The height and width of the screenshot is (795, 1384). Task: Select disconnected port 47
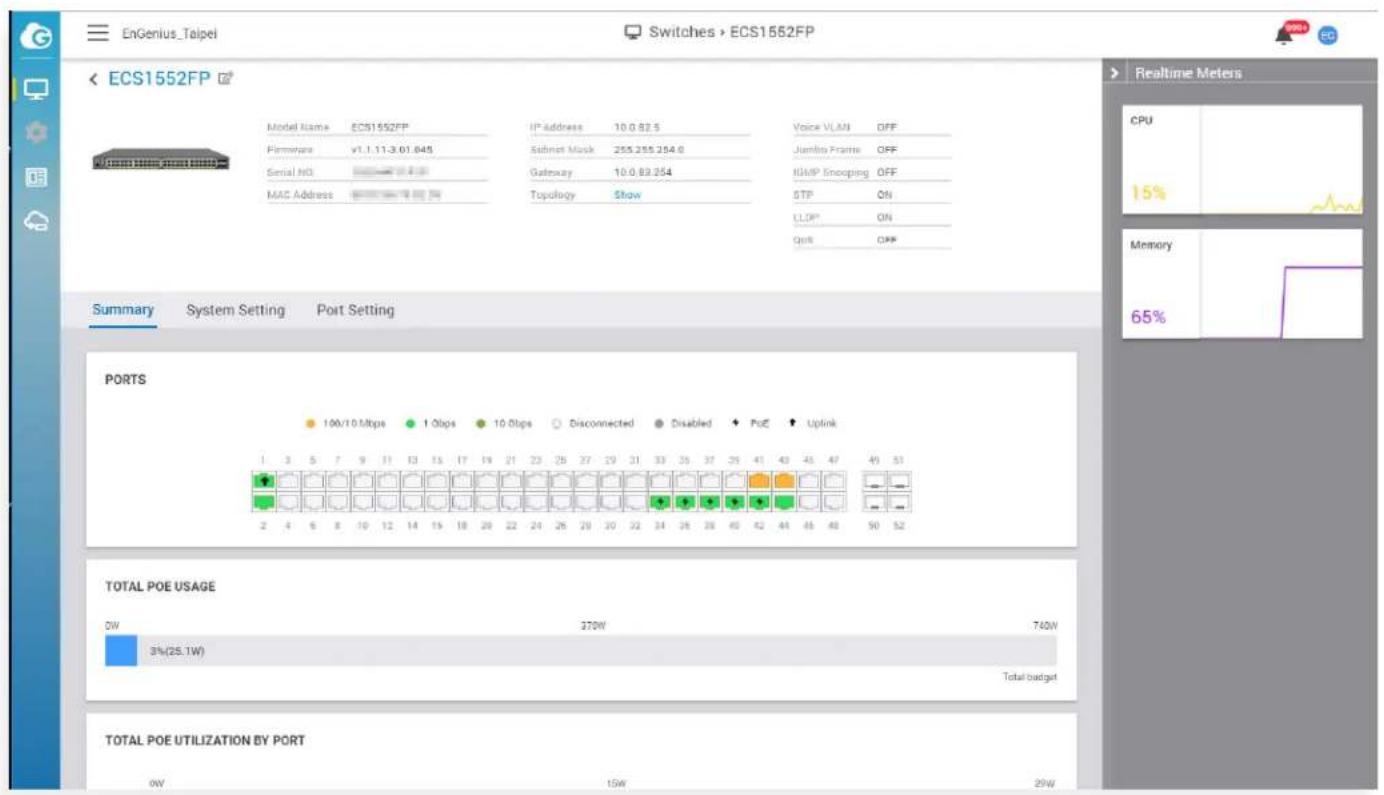[834, 481]
